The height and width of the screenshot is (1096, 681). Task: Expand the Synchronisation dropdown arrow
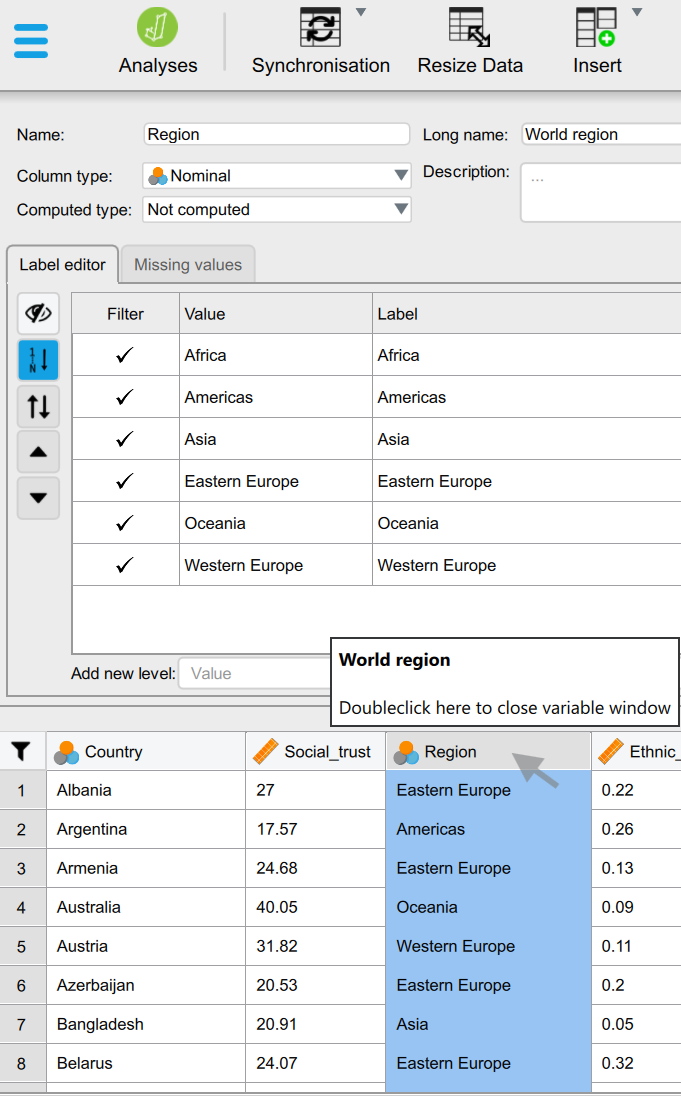361,13
